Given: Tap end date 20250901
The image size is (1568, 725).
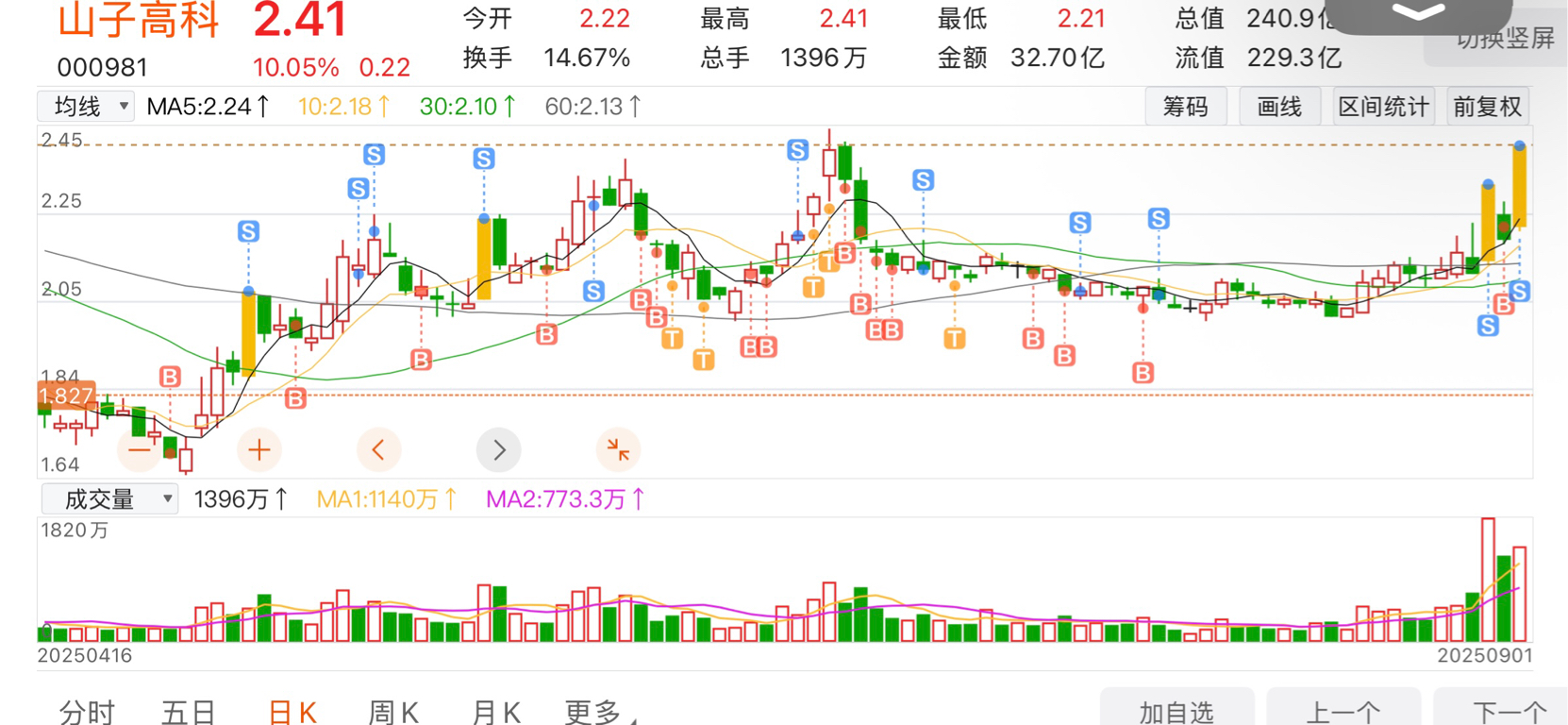Looking at the screenshot, I should pos(1485,655).
